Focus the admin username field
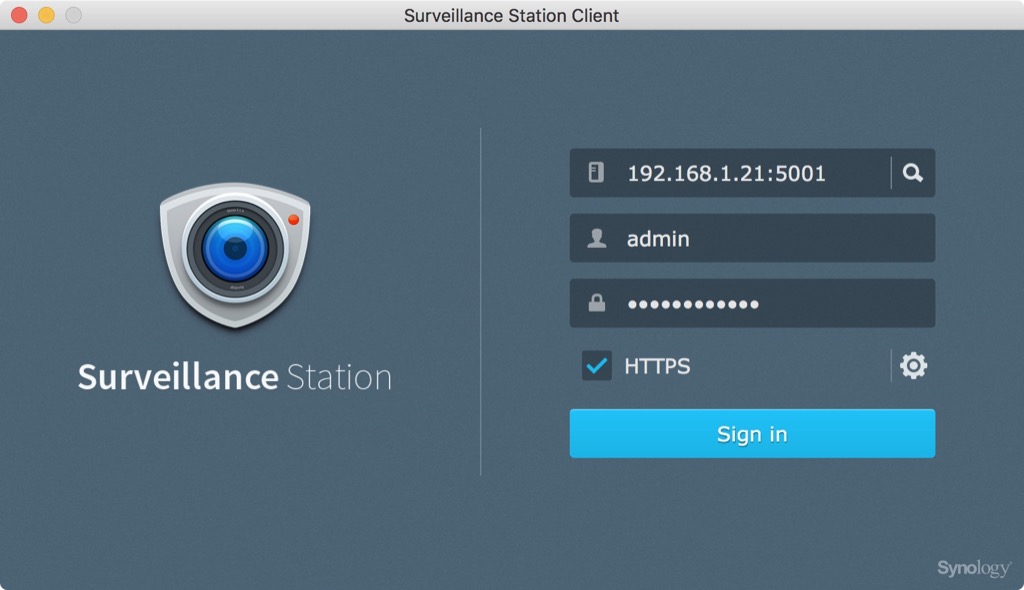This screenshot has height=590, width=1024. (752, 238)
